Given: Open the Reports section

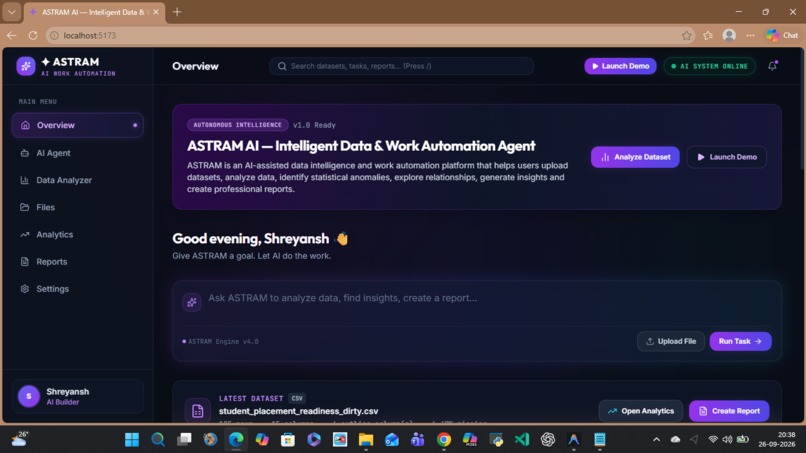Looking at the screenshot, I should click(x=78, y=262).
